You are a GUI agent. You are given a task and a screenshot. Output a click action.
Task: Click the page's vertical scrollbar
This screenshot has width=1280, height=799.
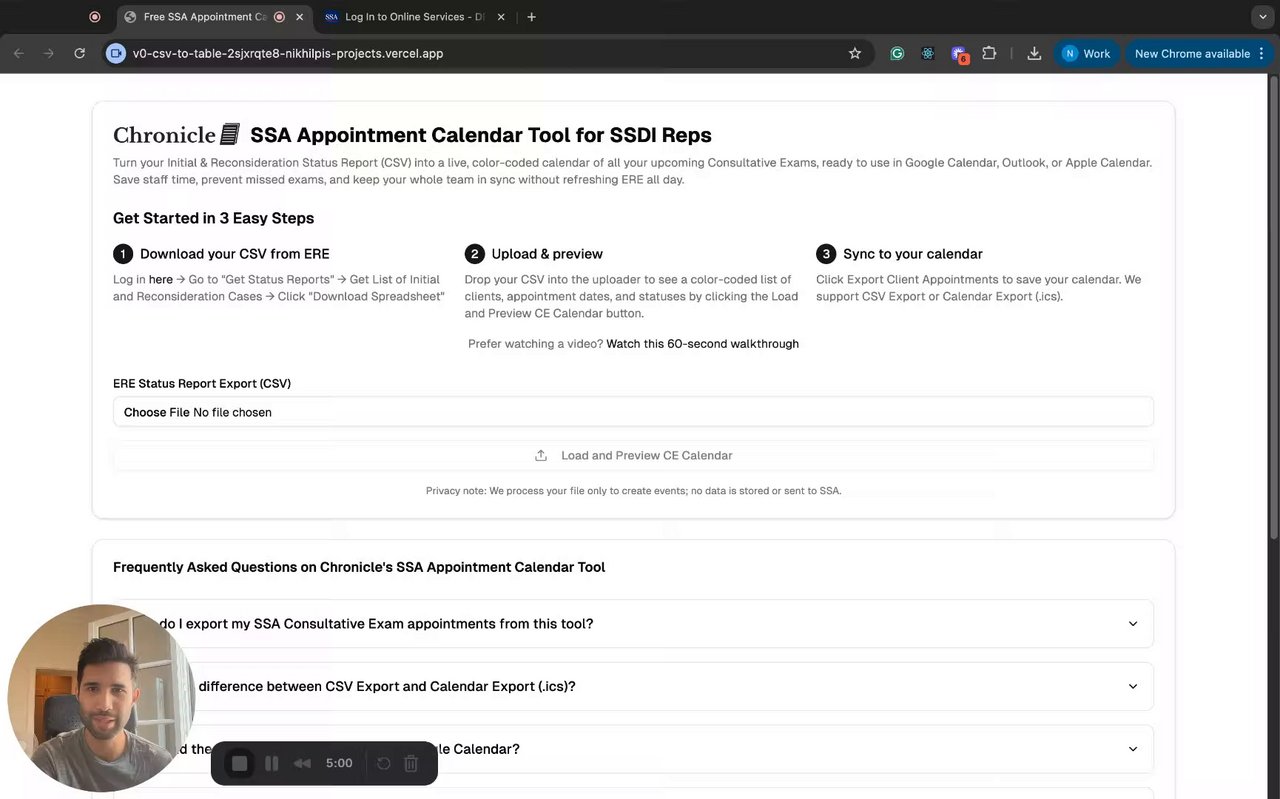[x=1272, y=310]
